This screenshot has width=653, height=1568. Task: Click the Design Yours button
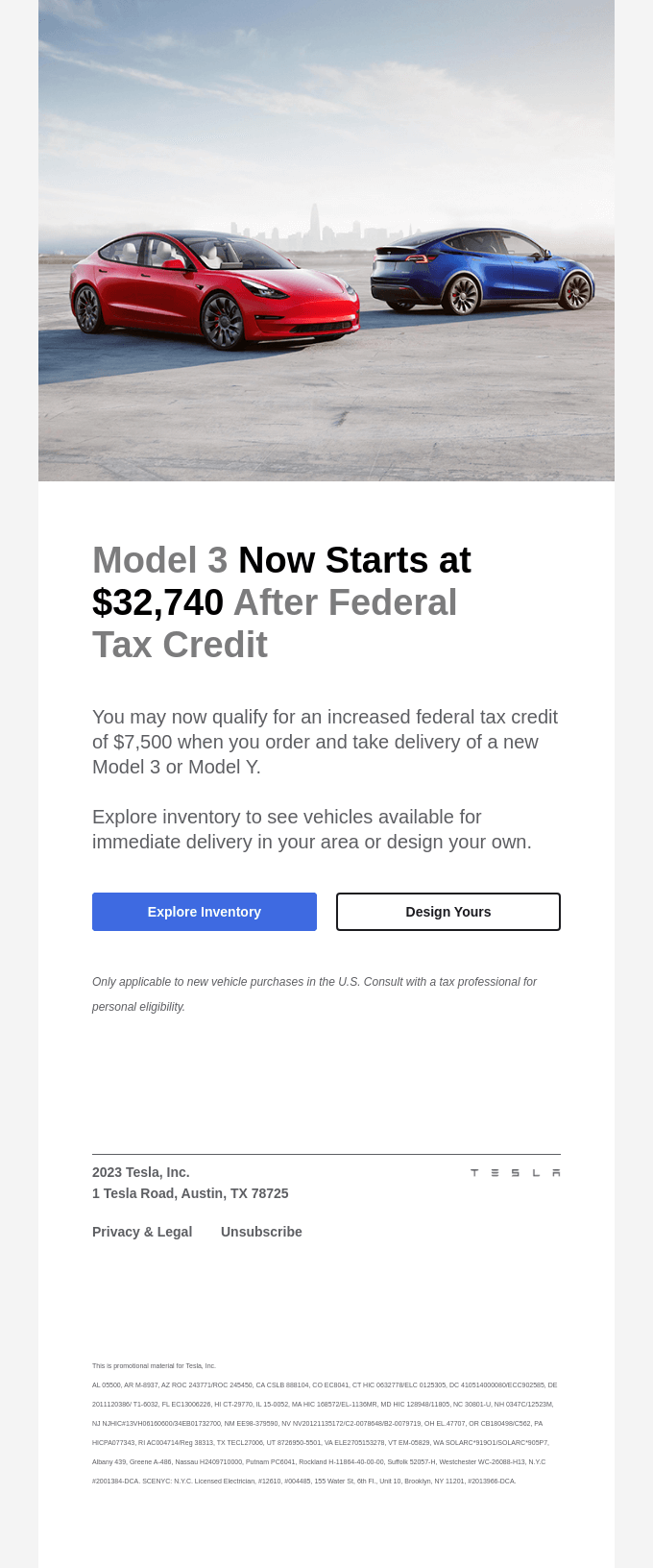(x=447, y=911)
